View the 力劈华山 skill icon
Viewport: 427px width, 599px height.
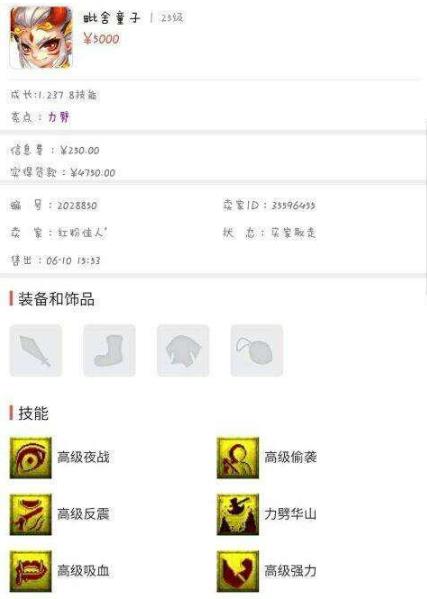(238, 514)
